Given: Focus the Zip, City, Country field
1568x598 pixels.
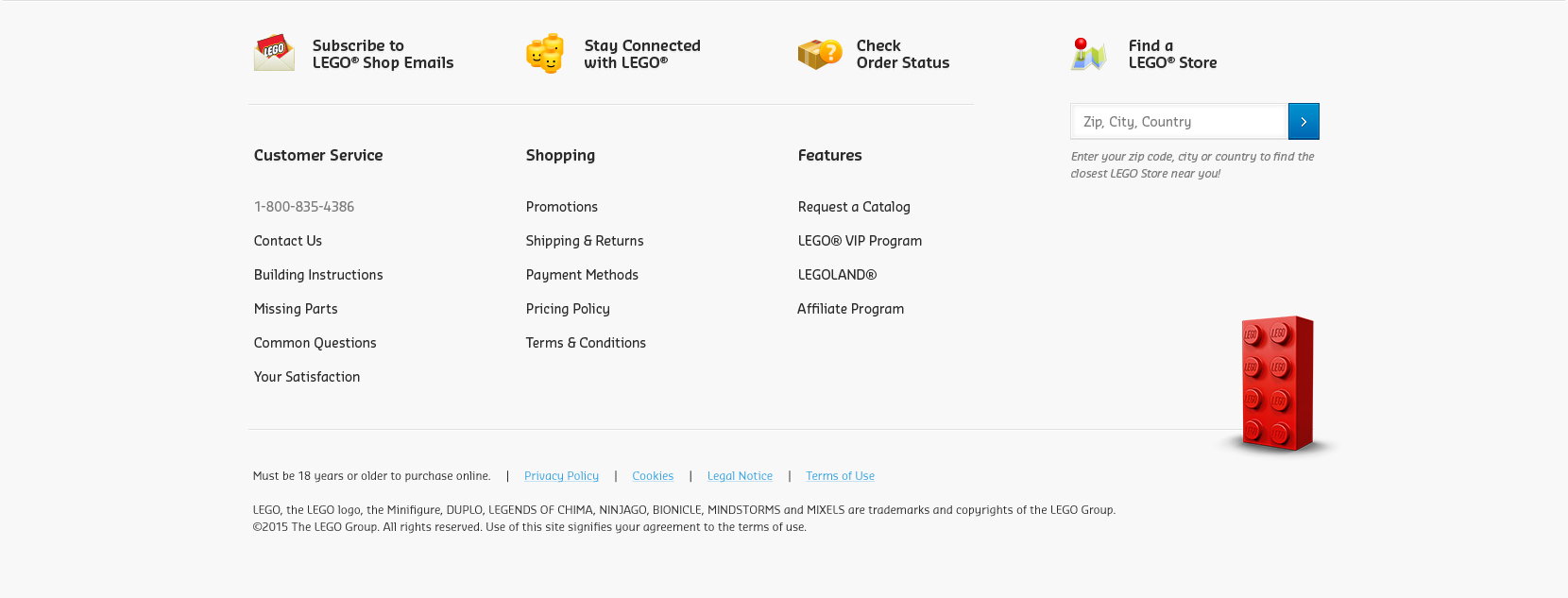Looking at the screenshot, I should pyautogui.click(x=1180, y=122).
